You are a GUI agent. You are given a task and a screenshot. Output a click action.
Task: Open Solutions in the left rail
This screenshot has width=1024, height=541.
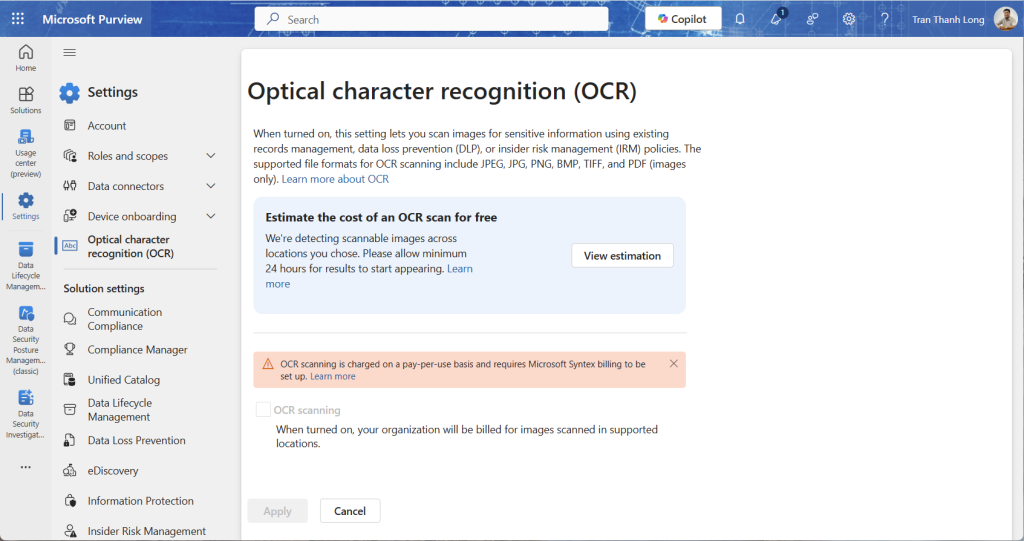pos(26,99)
